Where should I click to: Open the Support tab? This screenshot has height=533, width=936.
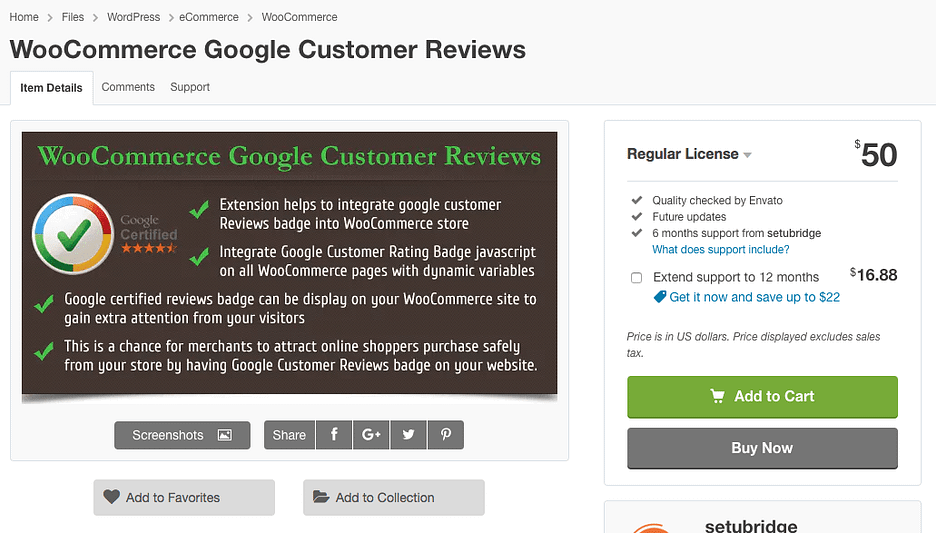pos(190,87)
